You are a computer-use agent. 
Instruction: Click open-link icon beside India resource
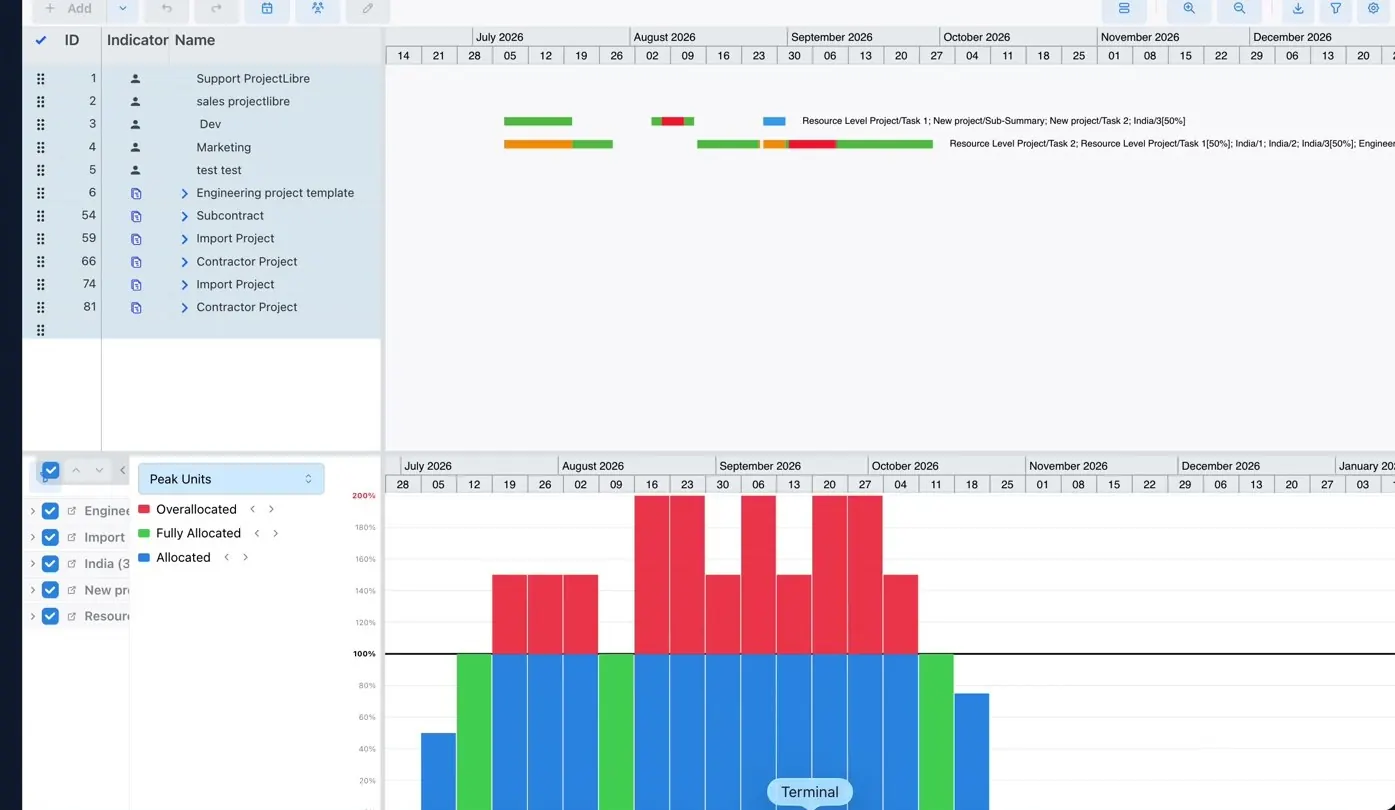tap(71, 564)
